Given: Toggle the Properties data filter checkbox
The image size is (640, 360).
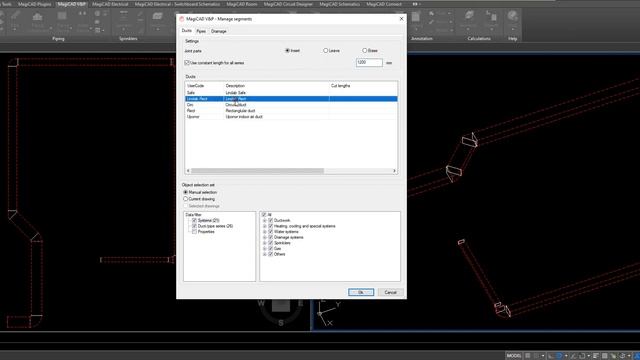Looking at the screenshot, I should pyautogui.click(x=194, y=231).
